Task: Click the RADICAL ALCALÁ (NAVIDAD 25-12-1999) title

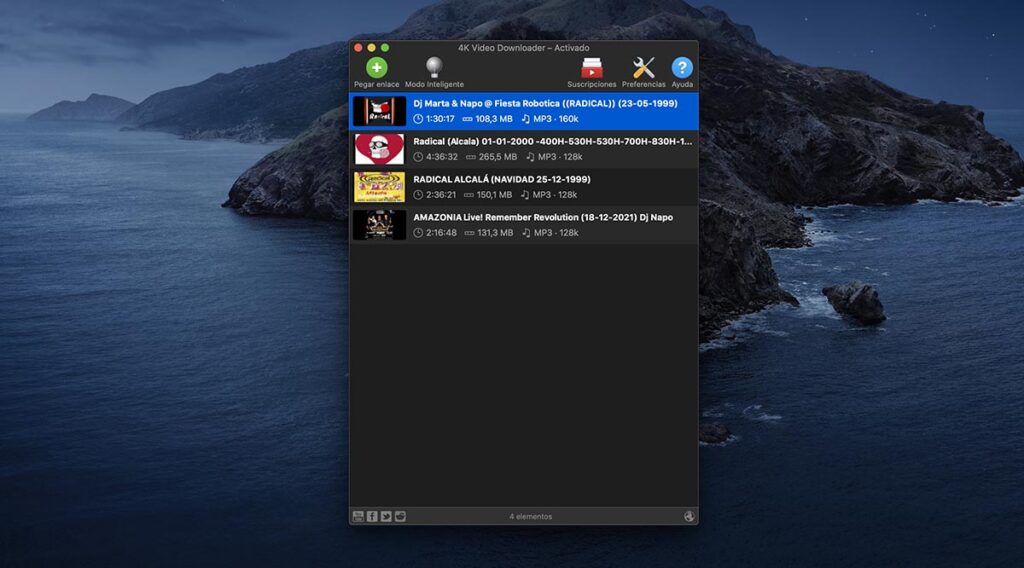Action: [x=502, y=179]
